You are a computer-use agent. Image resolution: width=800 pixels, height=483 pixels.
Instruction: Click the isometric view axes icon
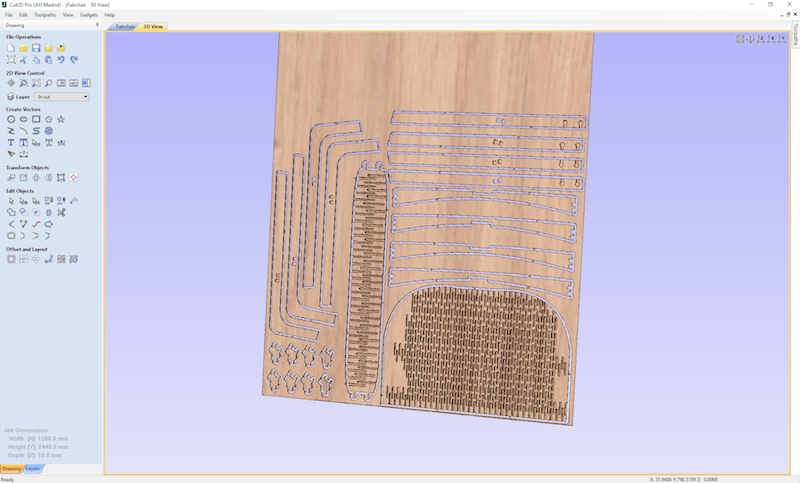coord(751,39)
